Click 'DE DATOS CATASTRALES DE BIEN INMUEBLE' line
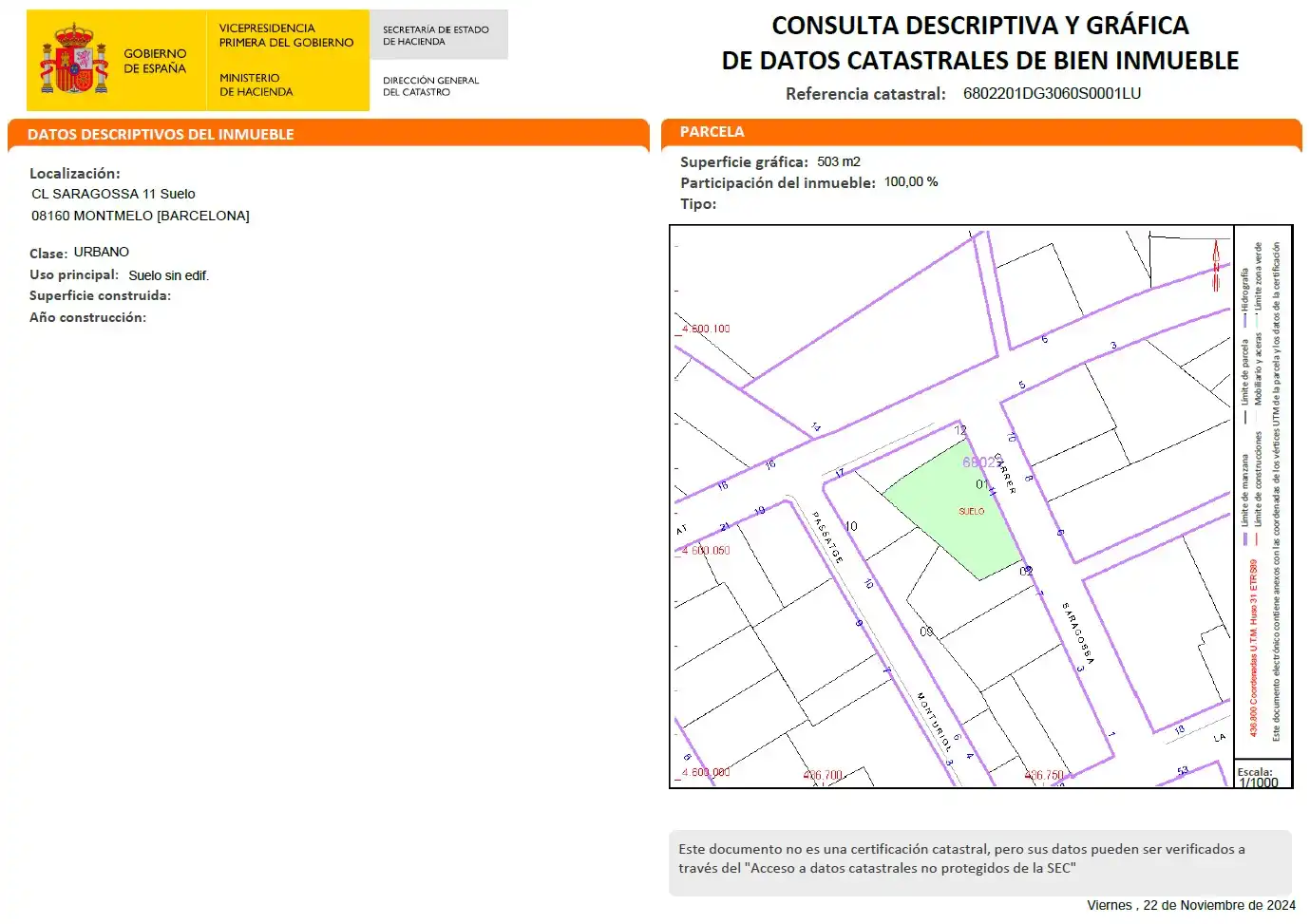Viewport: 1310px width, 924px height. click(x=979, y=61)
